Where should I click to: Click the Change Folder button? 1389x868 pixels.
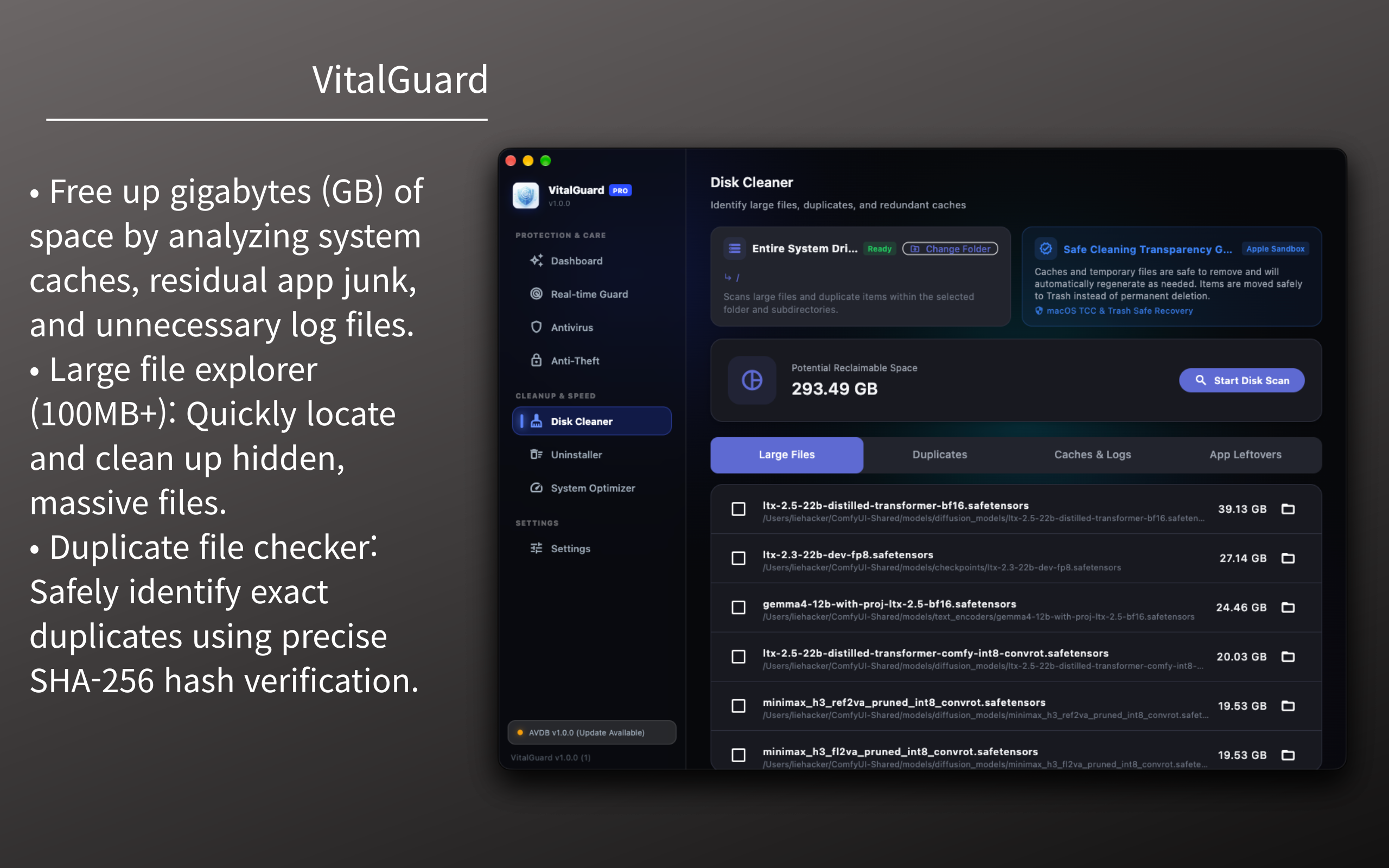click(x=951, y=248)
